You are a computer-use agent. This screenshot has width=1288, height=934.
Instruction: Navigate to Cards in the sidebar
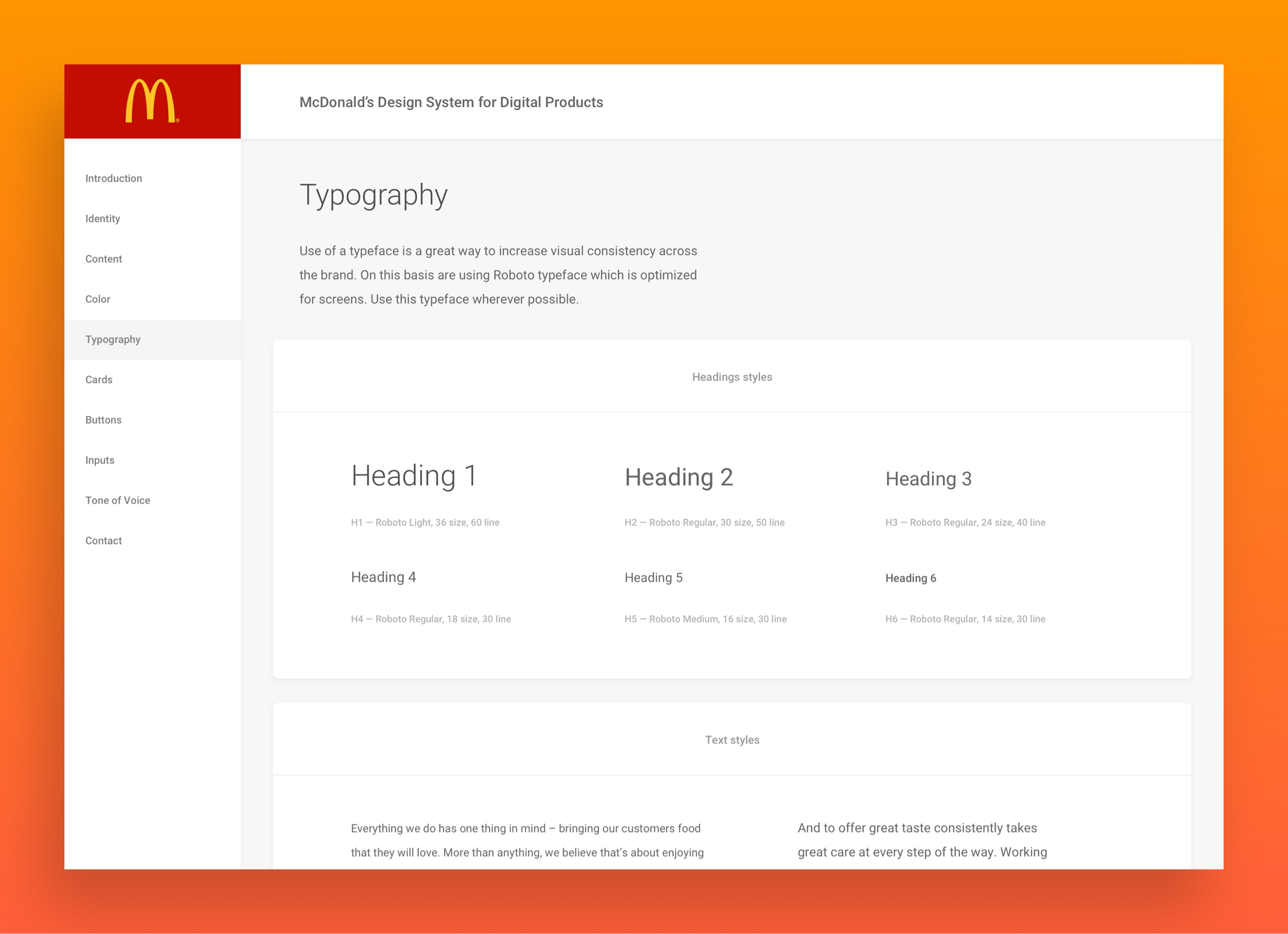pyautogui.click(x=99, y=380)
